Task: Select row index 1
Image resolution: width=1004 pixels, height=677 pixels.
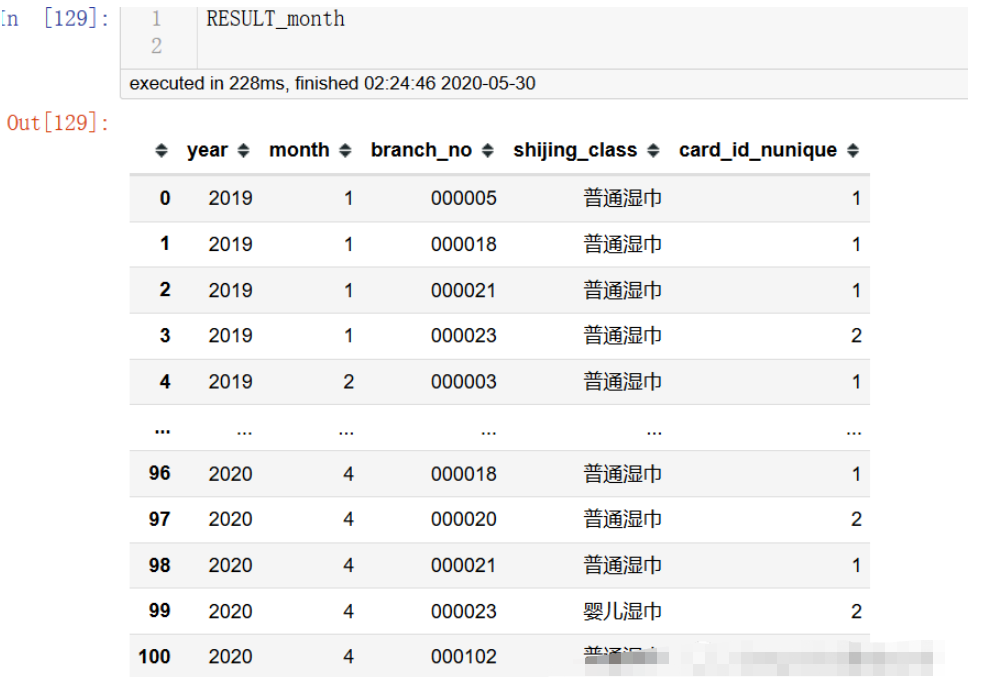Action: click(x=165, y=244)
